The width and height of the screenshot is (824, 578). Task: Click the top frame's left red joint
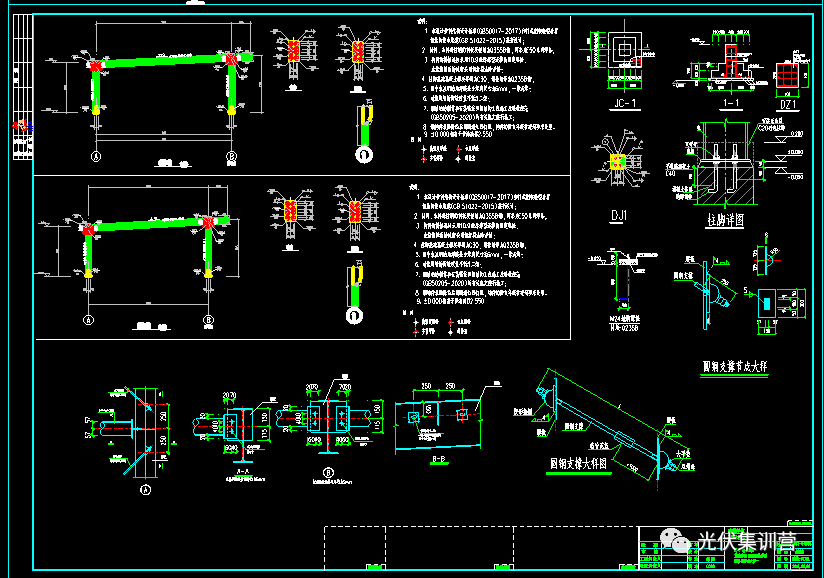click(96, 67)
